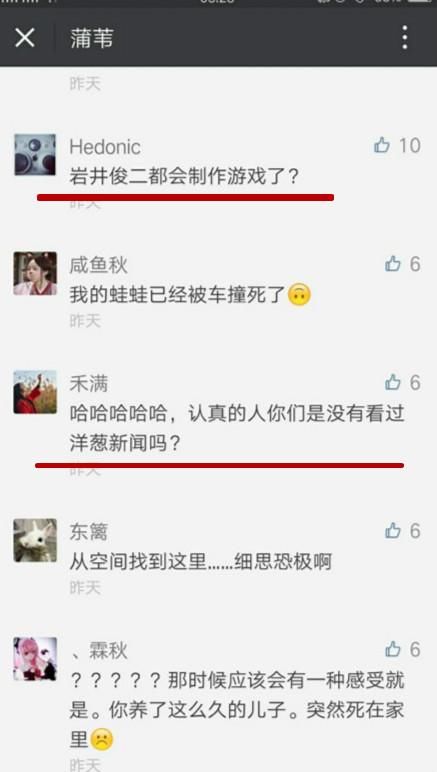The image size is (437, 772).
Task: Select the comment 从空间找到这里……细思恐极啊
Action: [200, 562]
